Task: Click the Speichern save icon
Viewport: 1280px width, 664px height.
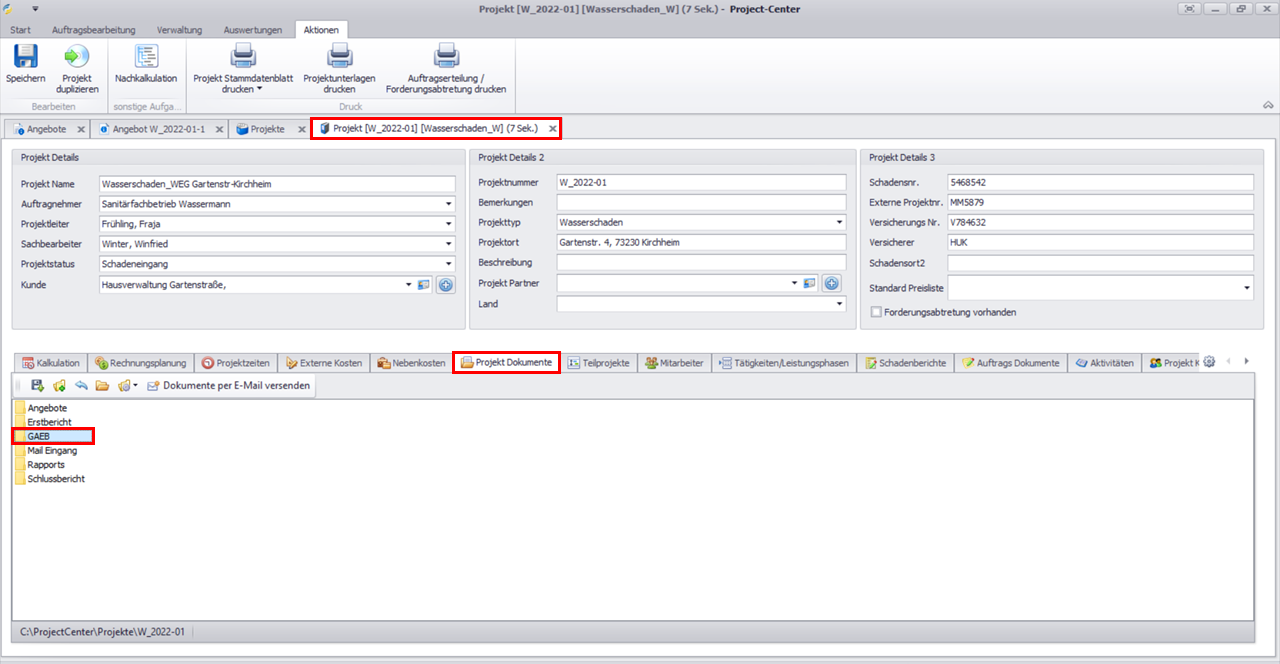Action: (25, 58)
